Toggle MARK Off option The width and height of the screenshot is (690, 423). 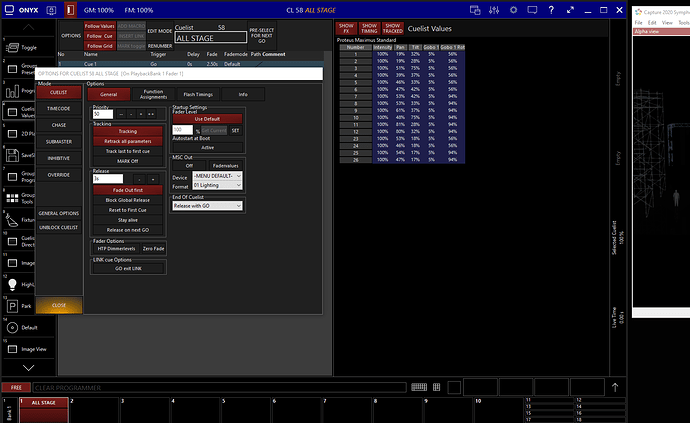pos(128,161)
